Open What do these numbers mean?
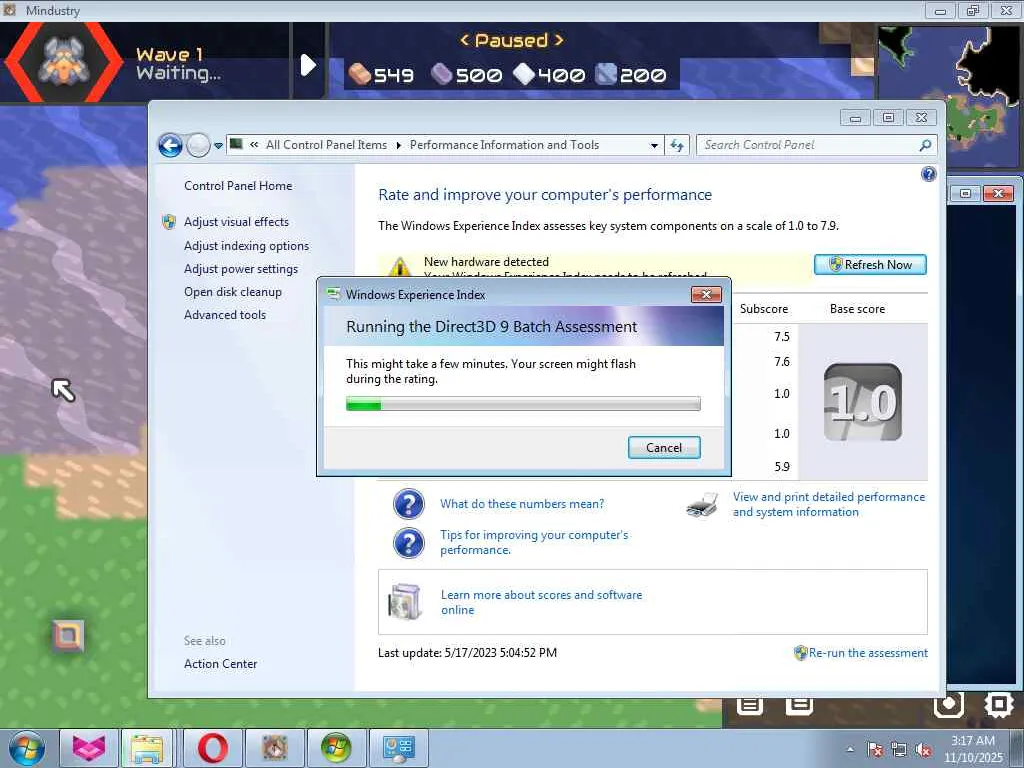Screen dimensions: 1024x768 pos(522,504)
